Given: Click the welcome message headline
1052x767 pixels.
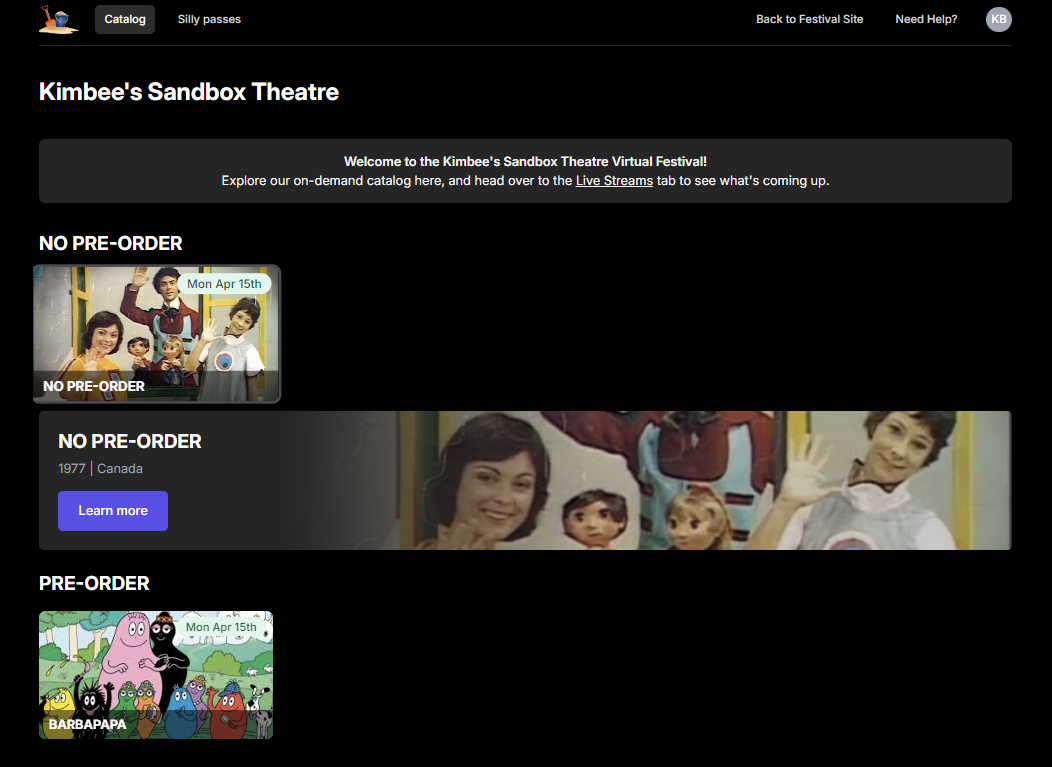Looking at the screenshot, I should [x=525, y=161].
